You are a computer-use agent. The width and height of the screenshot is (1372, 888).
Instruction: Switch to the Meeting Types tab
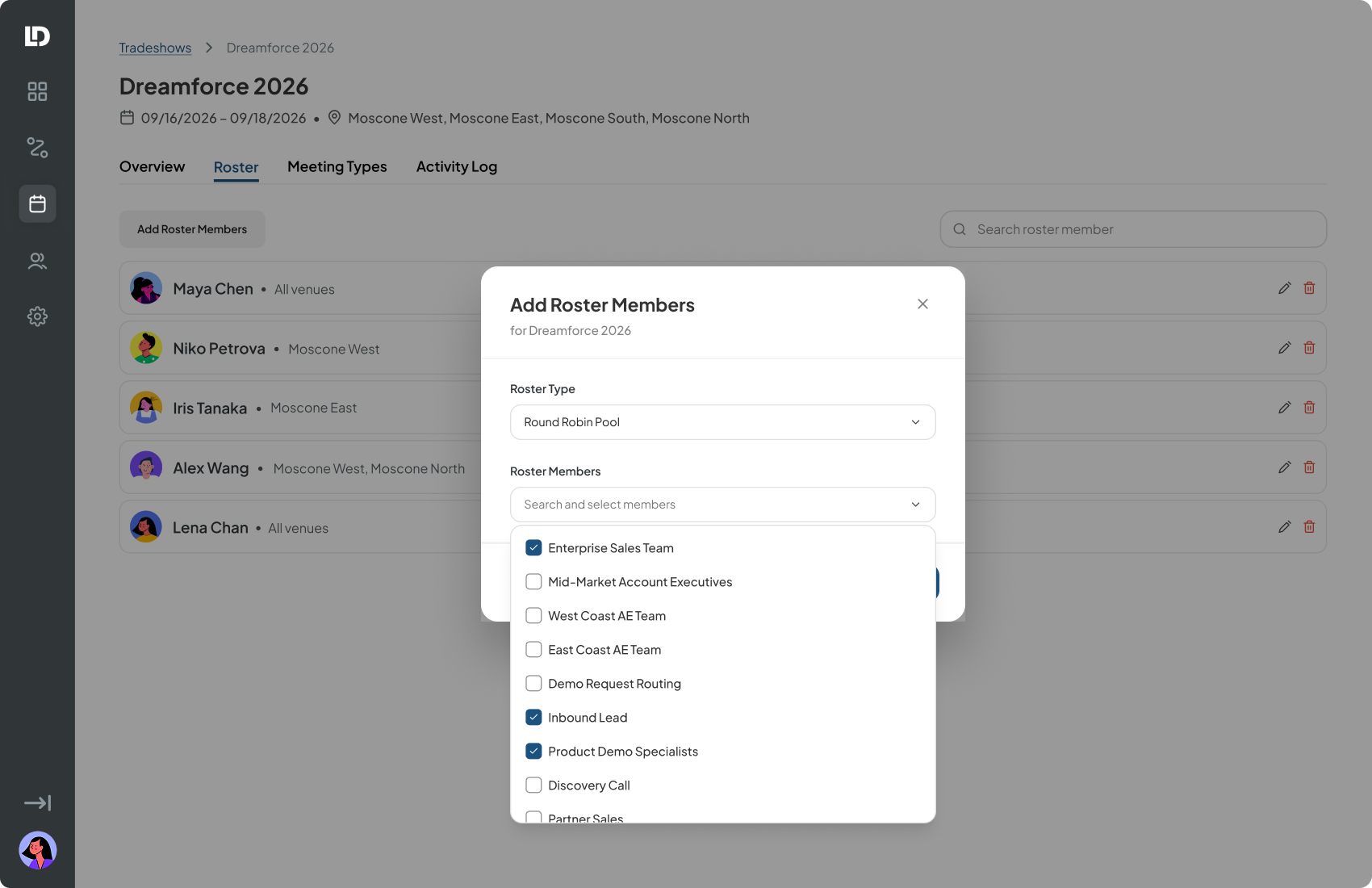coord(337,166)
